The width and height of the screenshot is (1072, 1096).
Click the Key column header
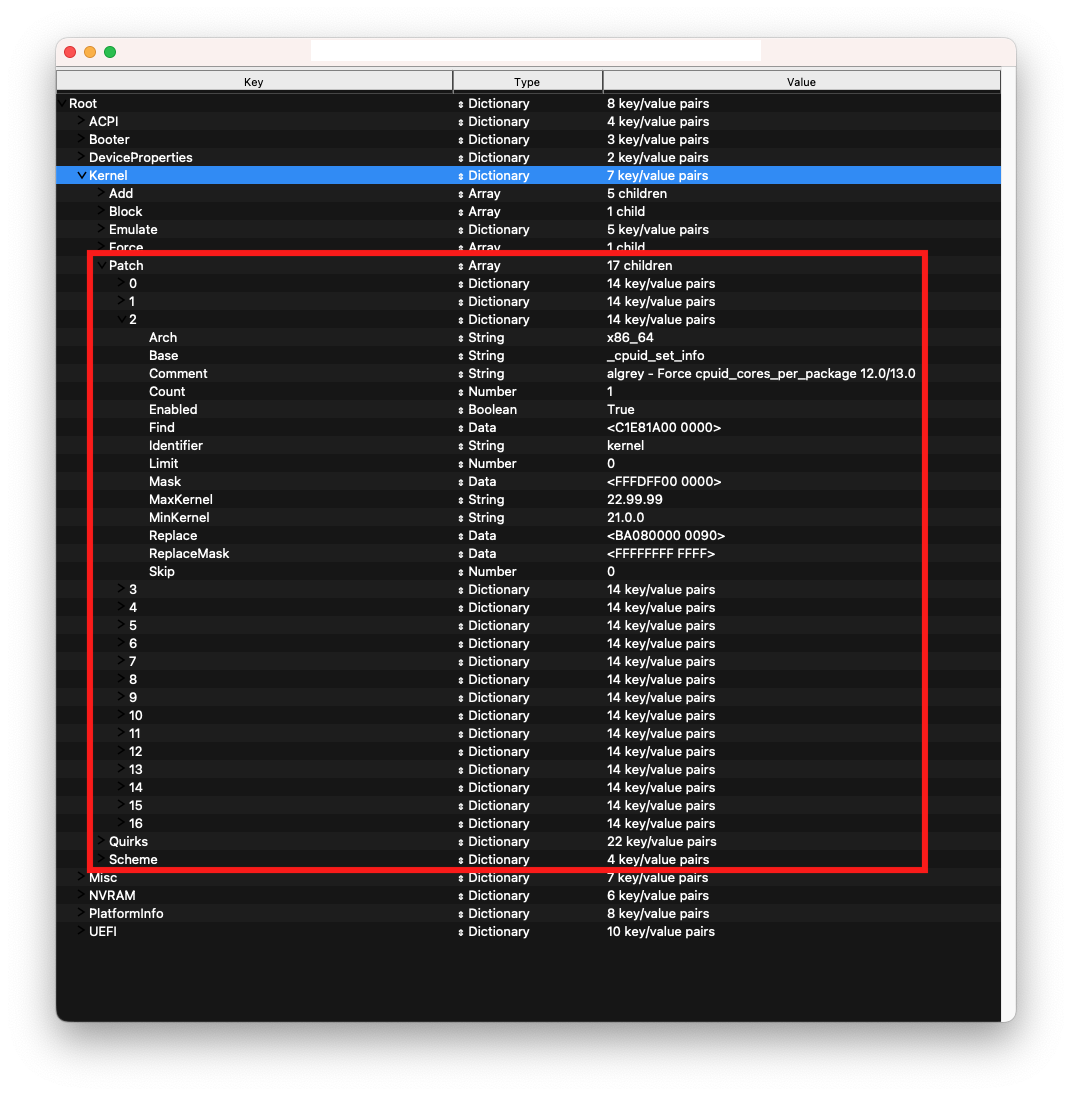click(254, 82)
